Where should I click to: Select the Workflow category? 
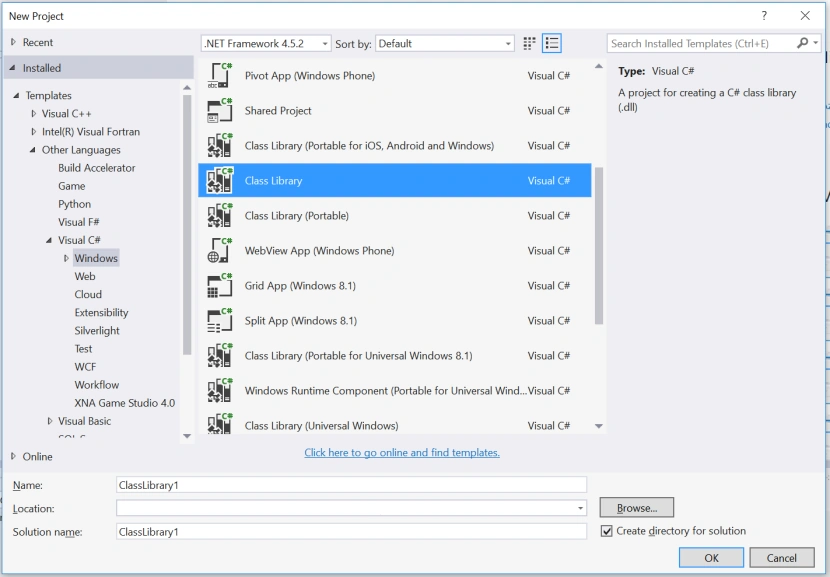pos(97,385)
